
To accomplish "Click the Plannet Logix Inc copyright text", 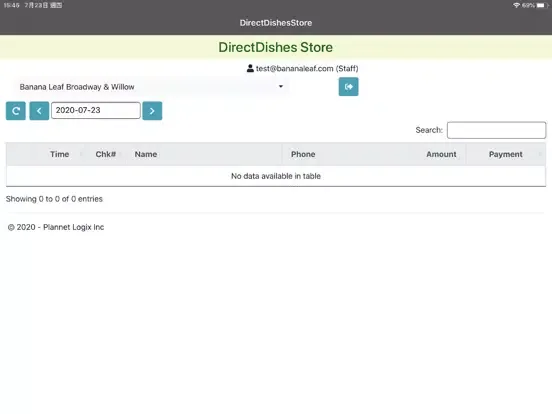I will pyautogui.click(x=56, y=227).
